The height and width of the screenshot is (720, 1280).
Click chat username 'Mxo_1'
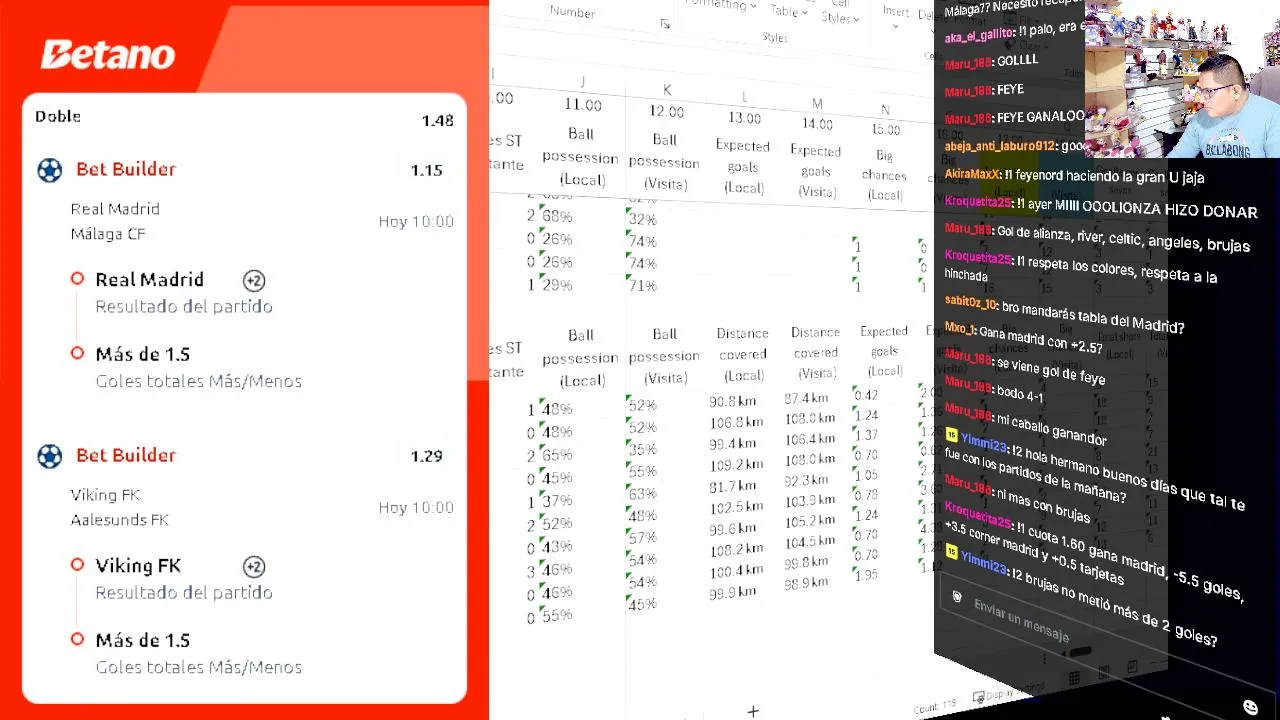point(959,328)
